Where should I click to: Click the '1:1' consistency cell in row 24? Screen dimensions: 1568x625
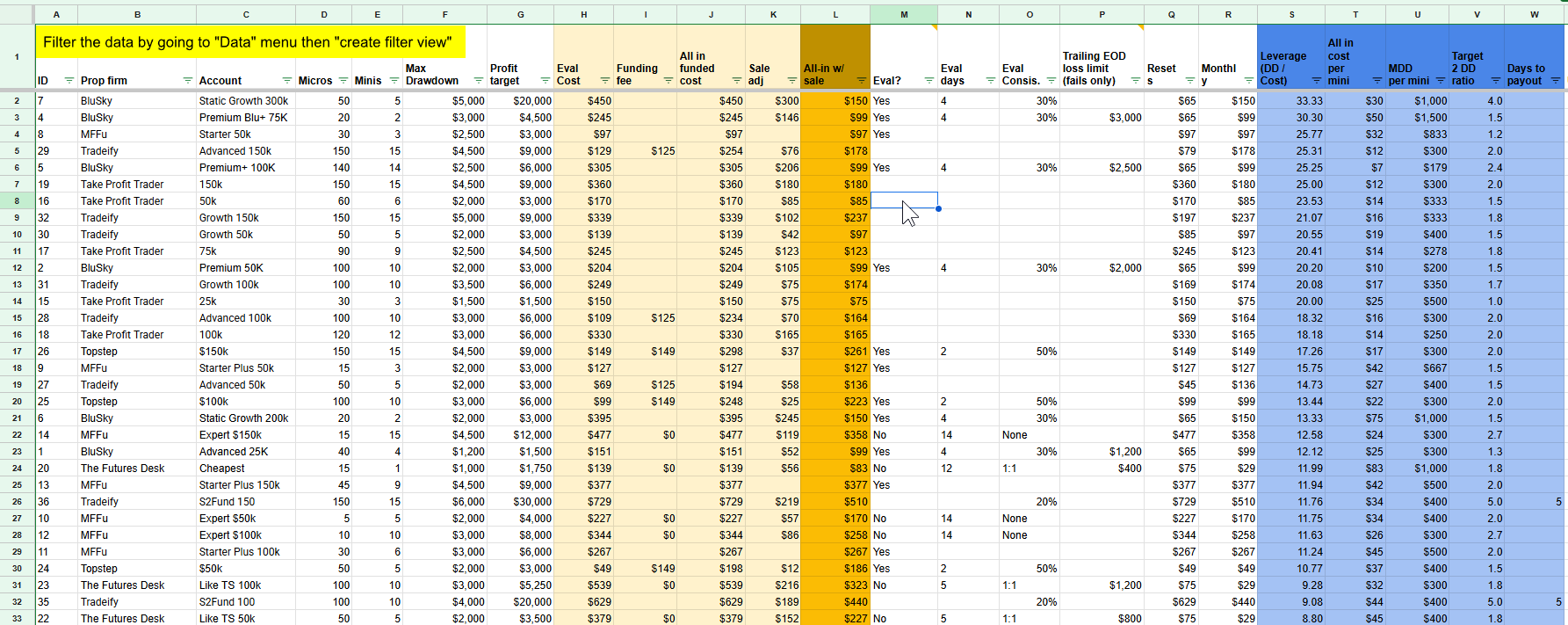[x=1030, y=468]
